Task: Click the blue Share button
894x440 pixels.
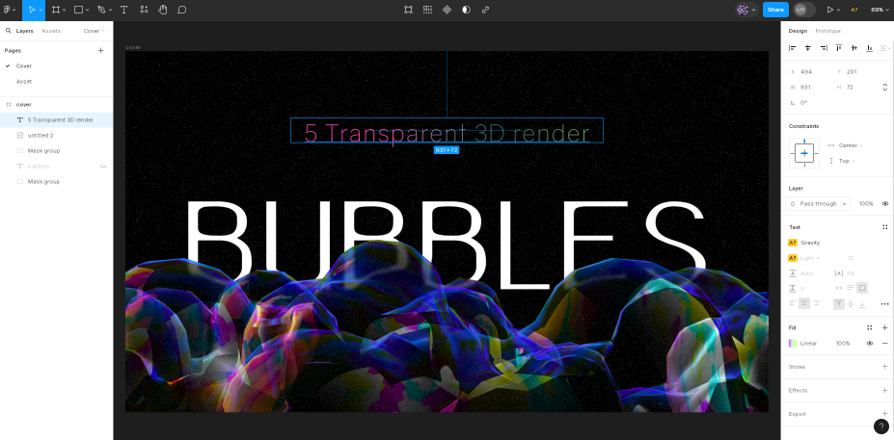Action: [775, 9]
